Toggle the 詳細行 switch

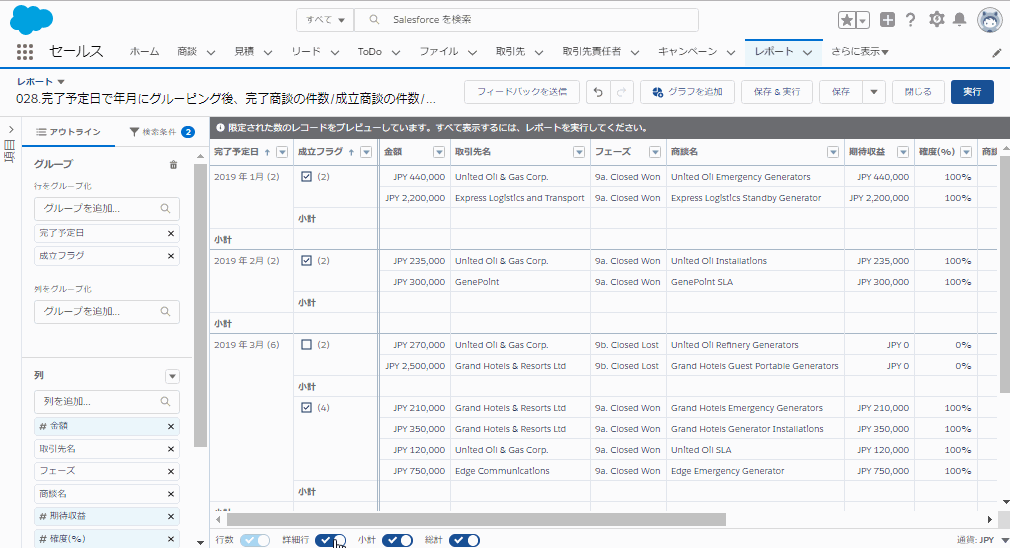pos(330,540)
